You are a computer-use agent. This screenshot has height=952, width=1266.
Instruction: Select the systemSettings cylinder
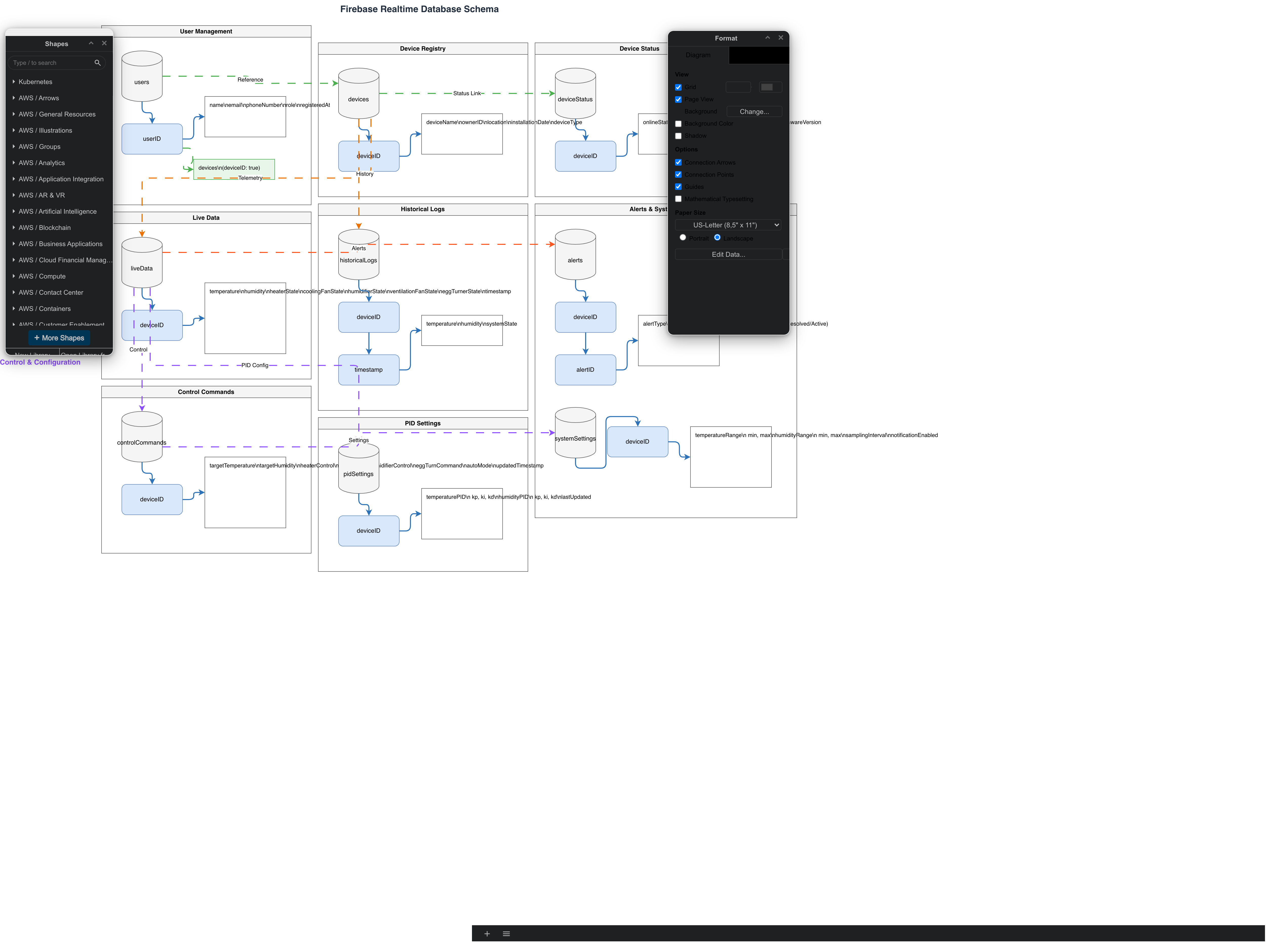pyautogui.click(x=575, y=433)
